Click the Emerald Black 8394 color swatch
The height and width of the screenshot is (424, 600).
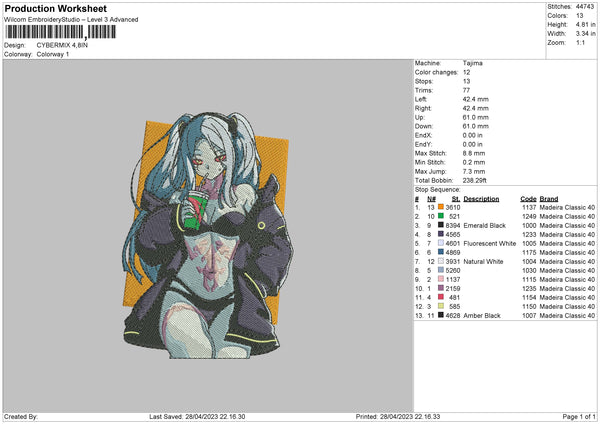(x=441, y=225)
